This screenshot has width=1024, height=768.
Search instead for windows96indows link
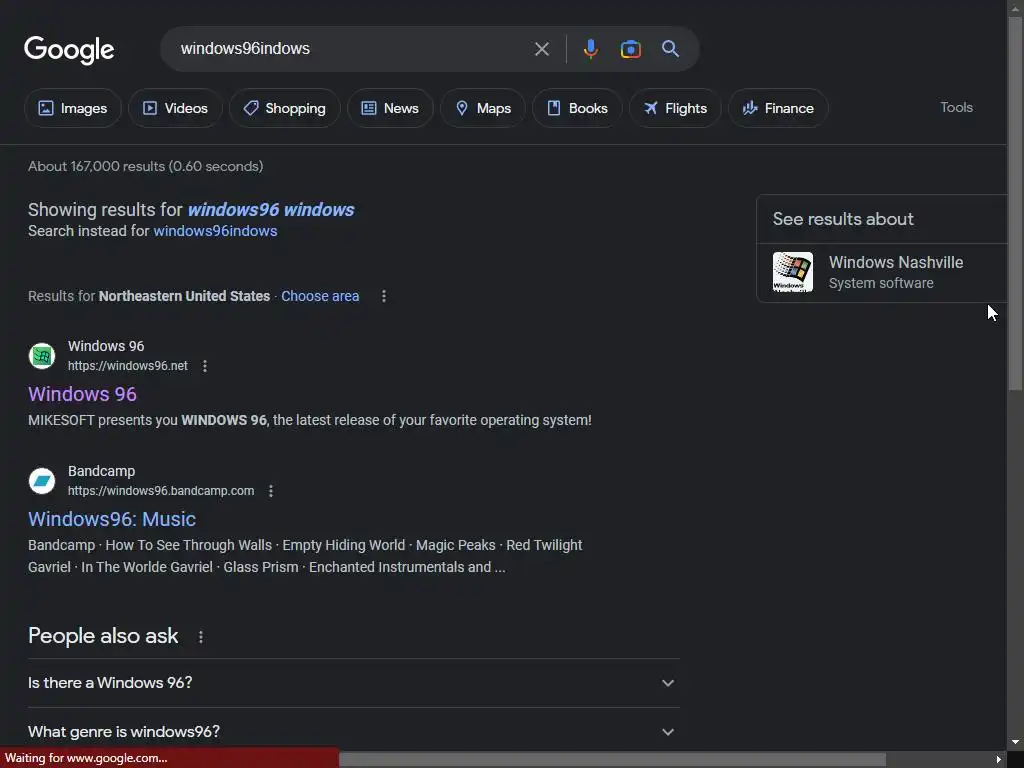click(215, 231)
